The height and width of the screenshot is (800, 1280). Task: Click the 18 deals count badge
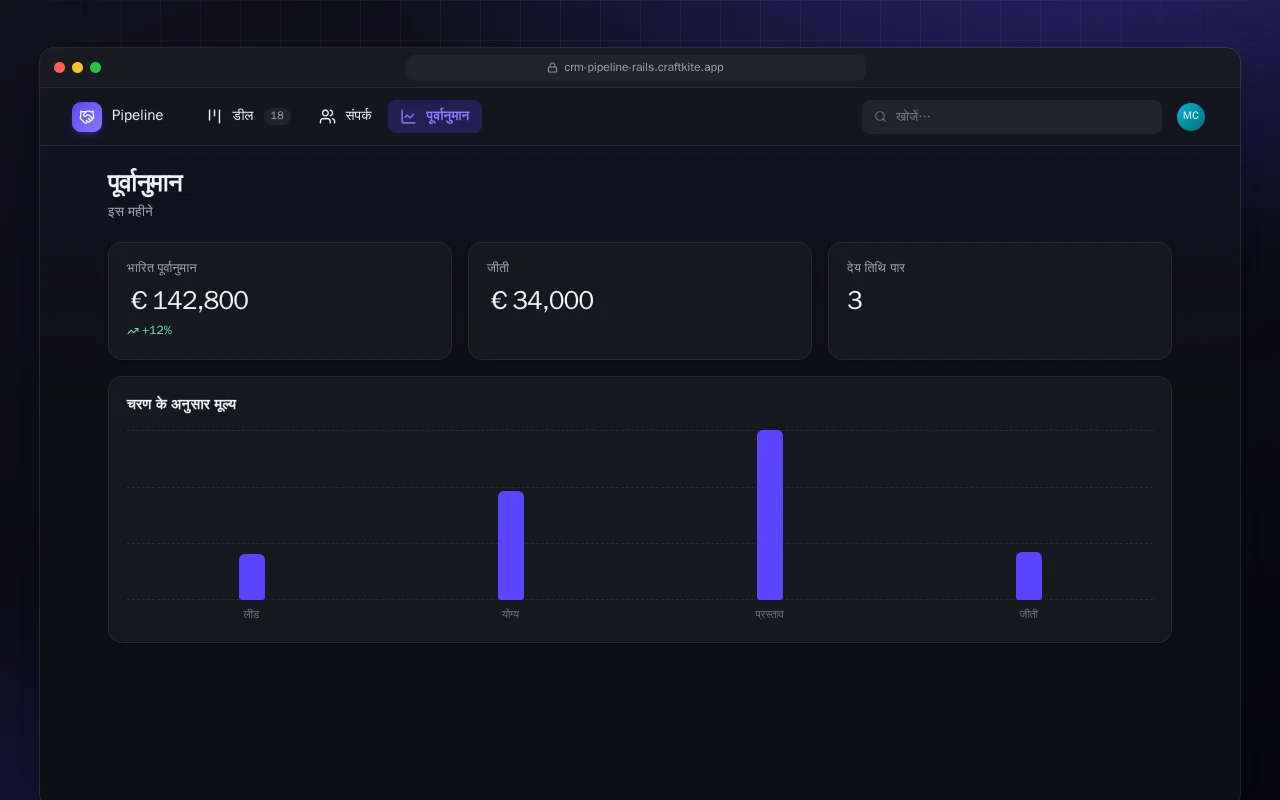[x=277, y=116]
